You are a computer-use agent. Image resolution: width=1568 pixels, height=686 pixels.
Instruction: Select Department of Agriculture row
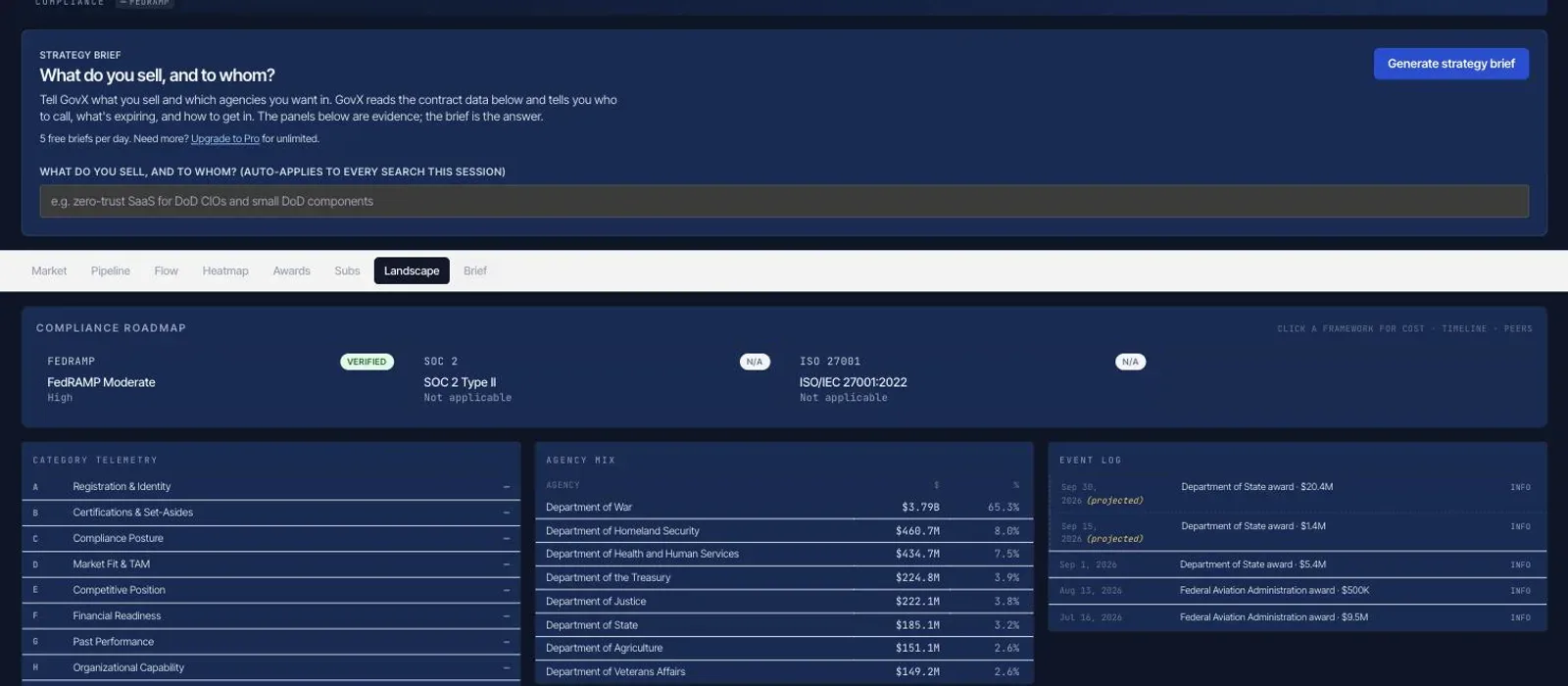(x=784, y=648)
